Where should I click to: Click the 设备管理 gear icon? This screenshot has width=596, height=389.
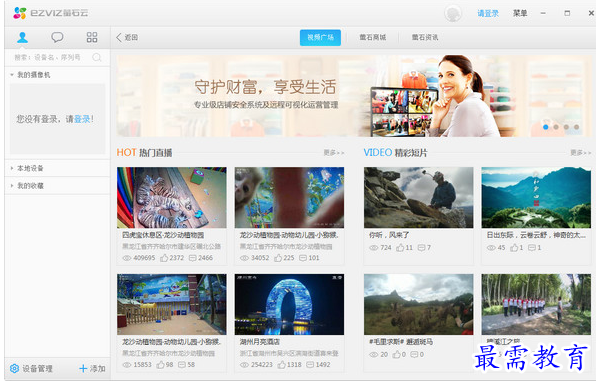pyautogui.click(x=14, y=368)
